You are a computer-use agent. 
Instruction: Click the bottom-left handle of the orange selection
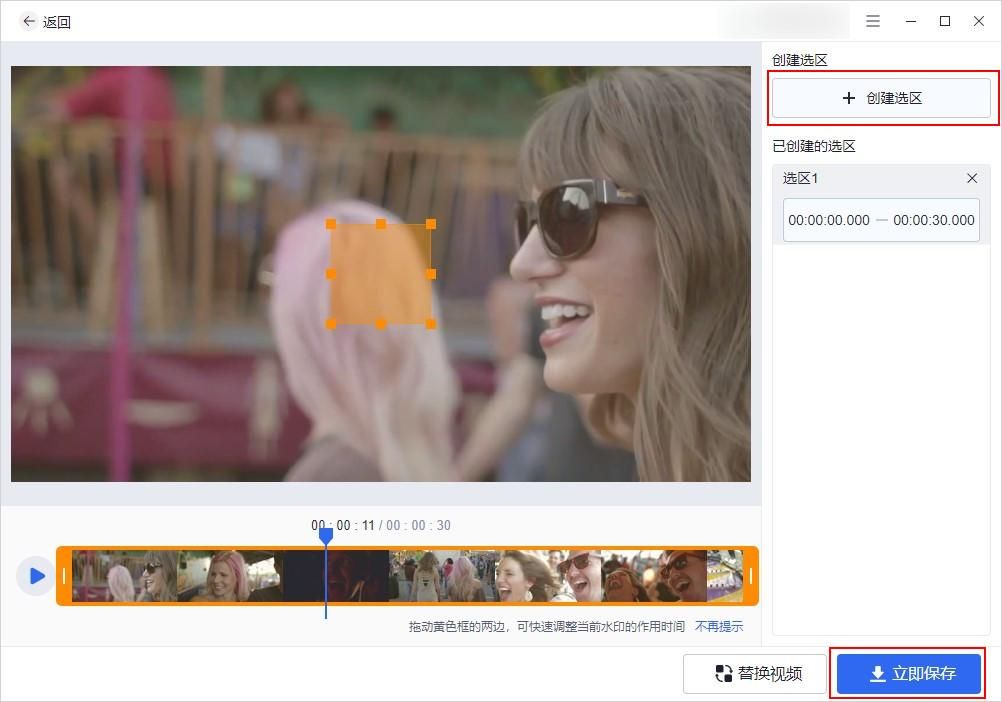coord(331,324)
